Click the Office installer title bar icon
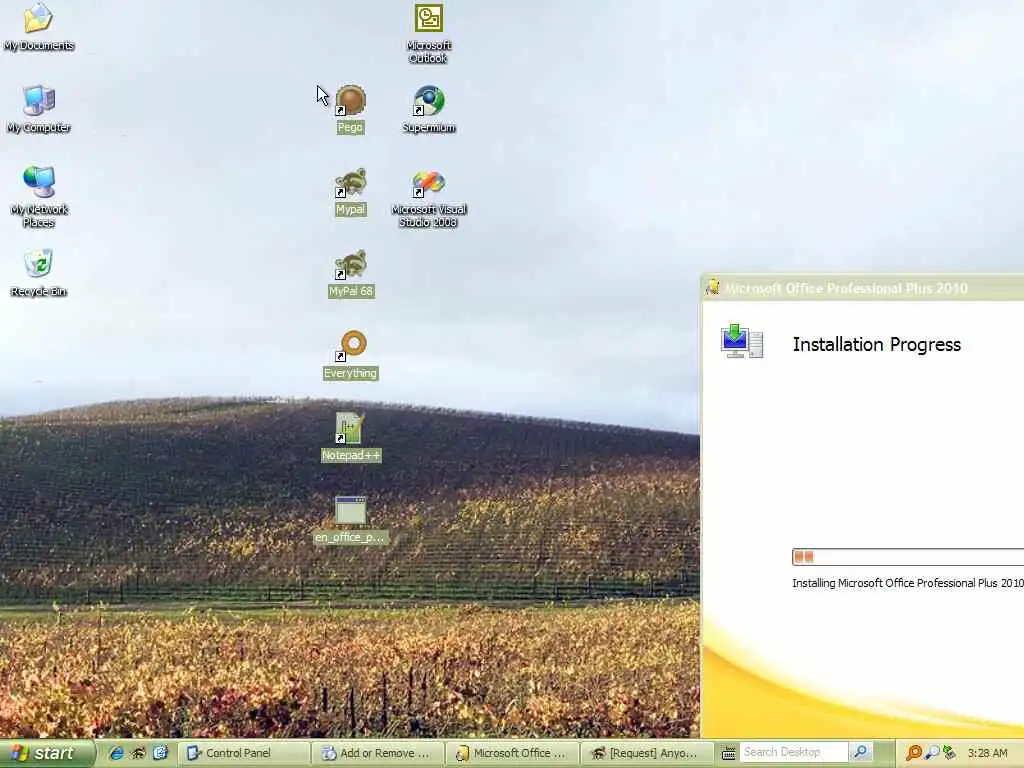Screen dimensions: 1024x768 712,288
